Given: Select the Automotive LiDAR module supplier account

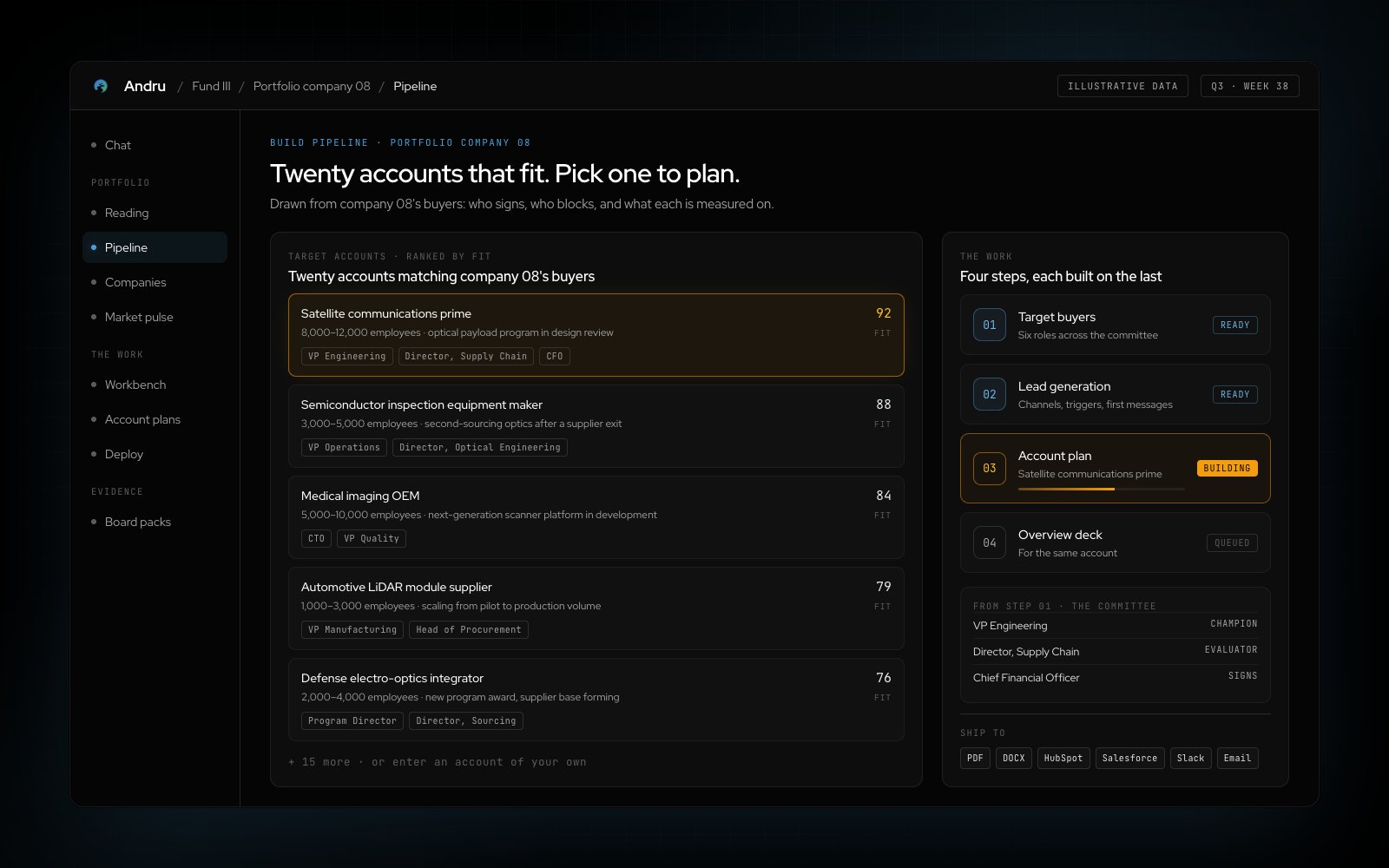Looking at the screenshot, I should coord(596,608).
